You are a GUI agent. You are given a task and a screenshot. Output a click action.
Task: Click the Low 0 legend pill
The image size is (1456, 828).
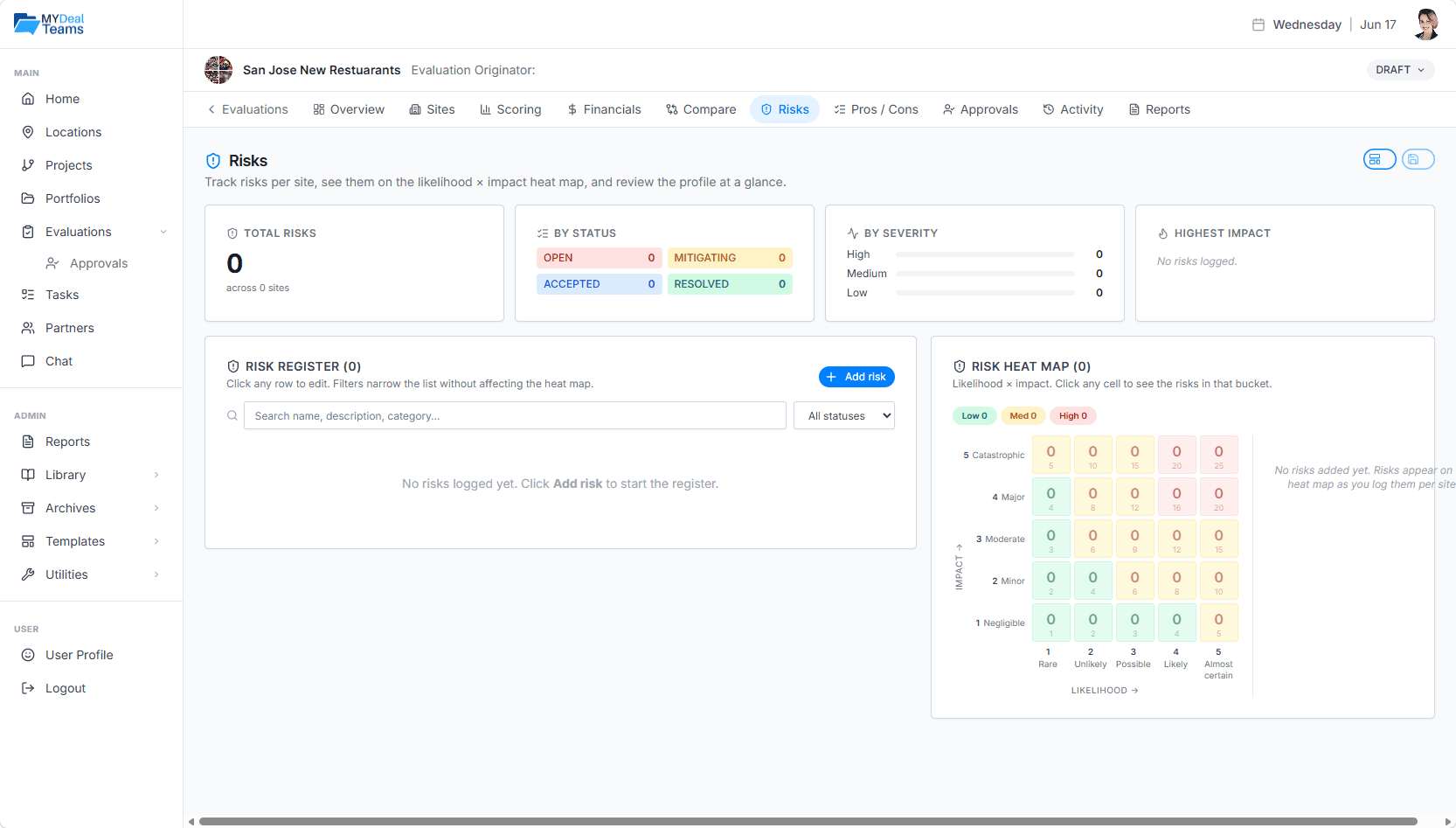click(x=974, y=416)
